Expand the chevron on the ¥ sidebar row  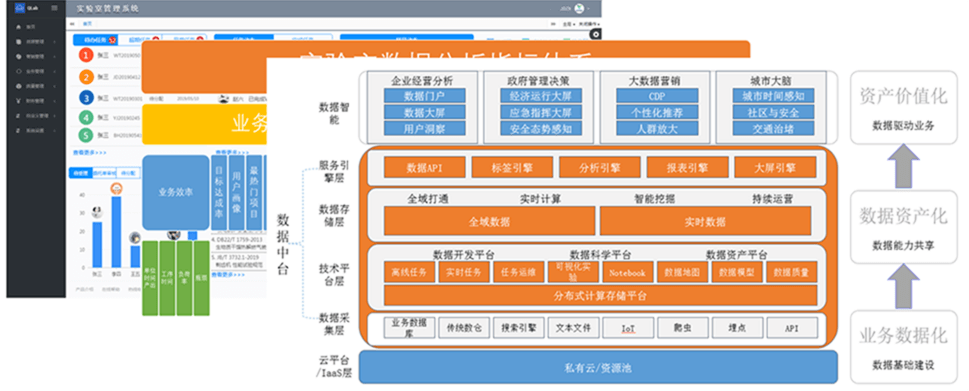[x=55, y=101]
